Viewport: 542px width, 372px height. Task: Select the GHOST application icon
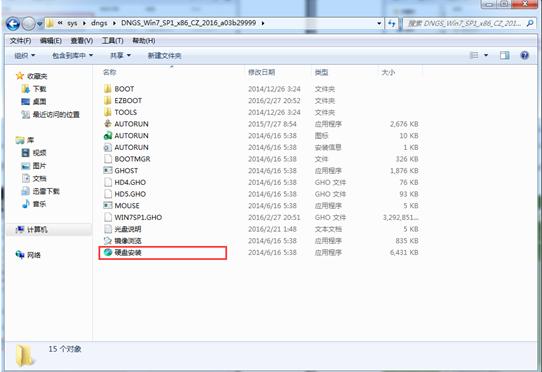tap(108, 170)
